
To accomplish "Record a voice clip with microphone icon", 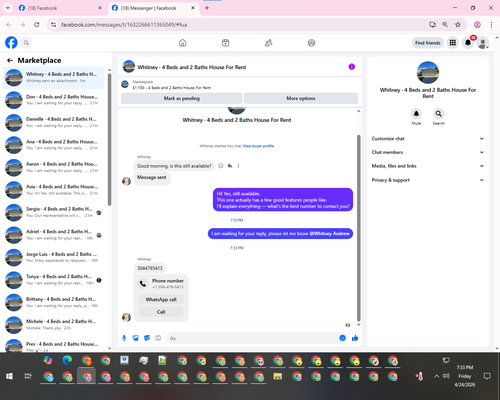I will (x=124, y=338).
